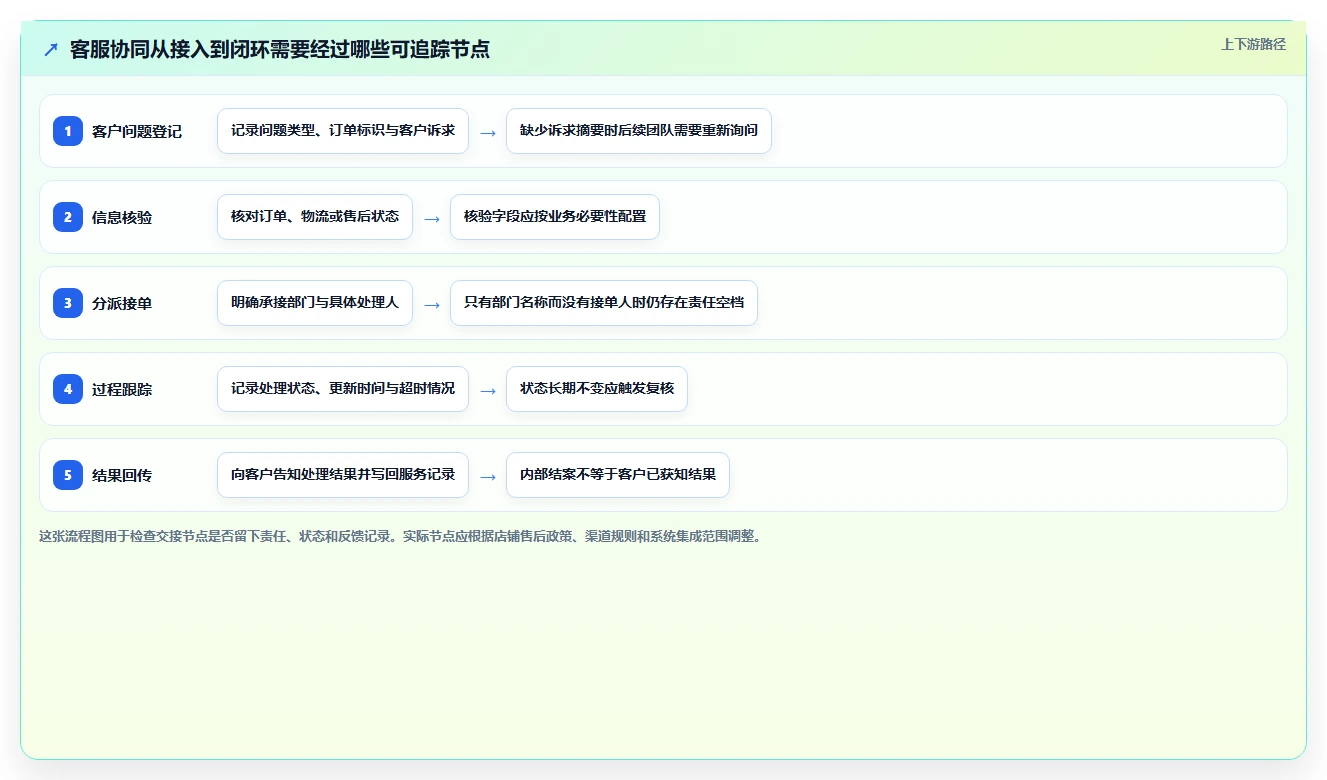1327x780 pixels.
Task: Click the 结果回传 step label
Action: (x=122, y=475)
